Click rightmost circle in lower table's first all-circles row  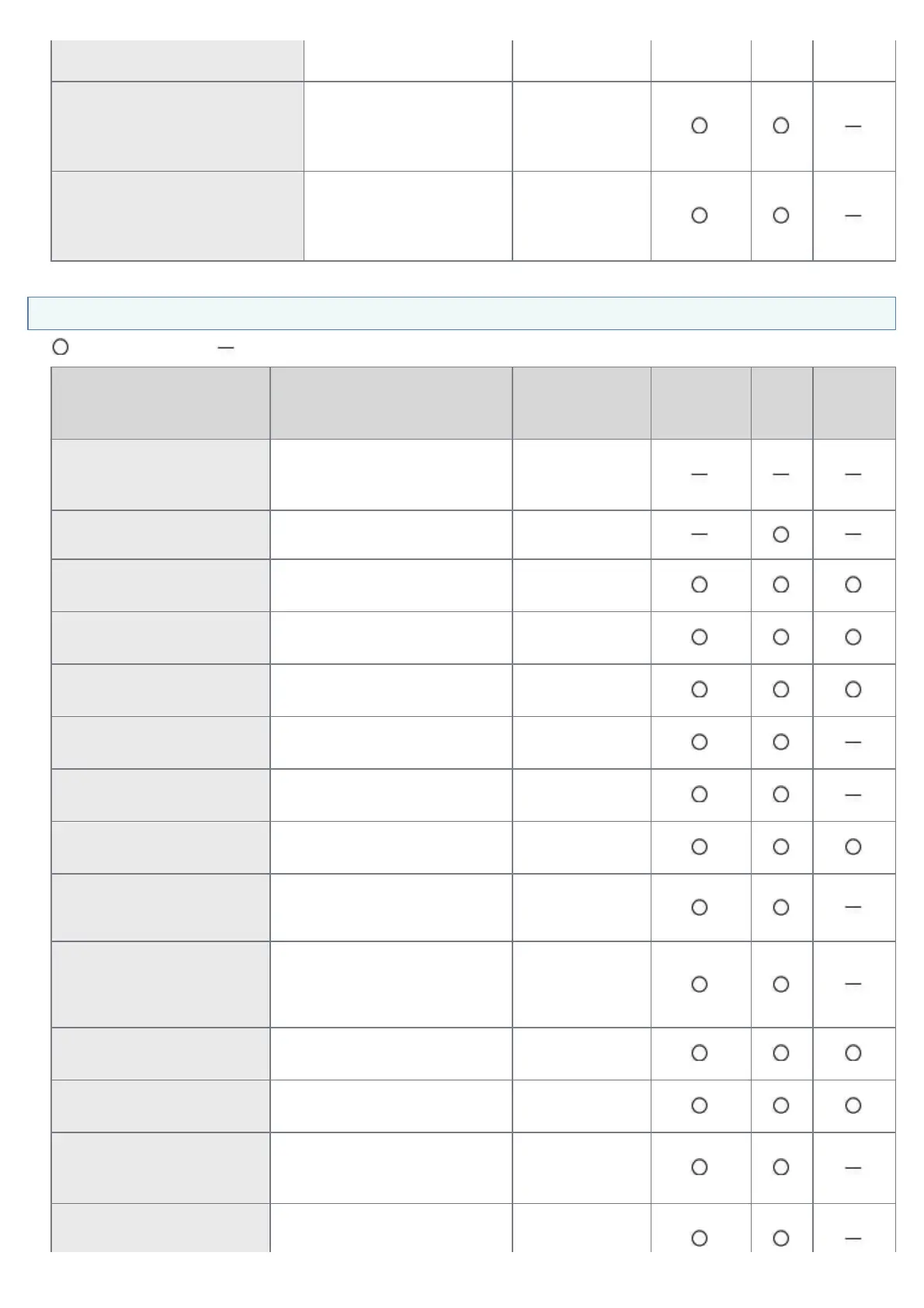[853, 585]
